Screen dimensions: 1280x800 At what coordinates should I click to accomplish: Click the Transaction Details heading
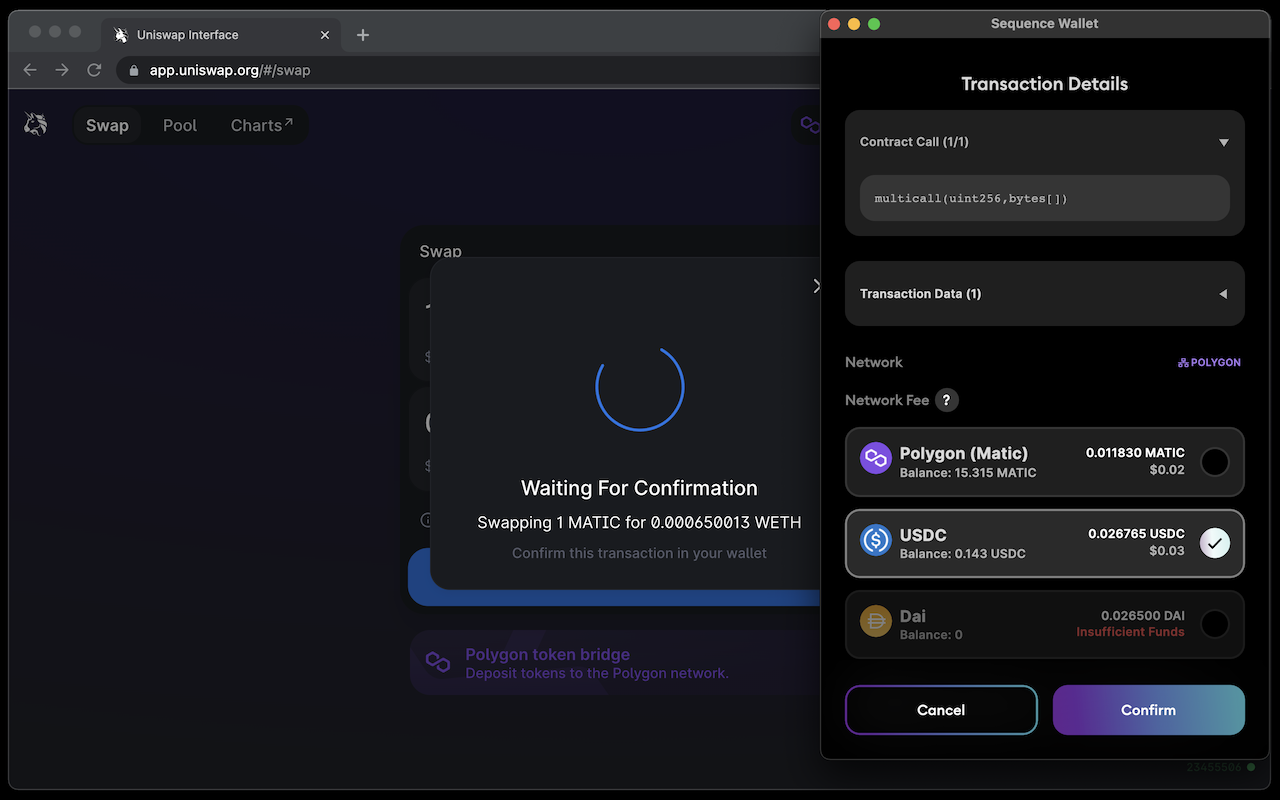tap(1045, 84)
